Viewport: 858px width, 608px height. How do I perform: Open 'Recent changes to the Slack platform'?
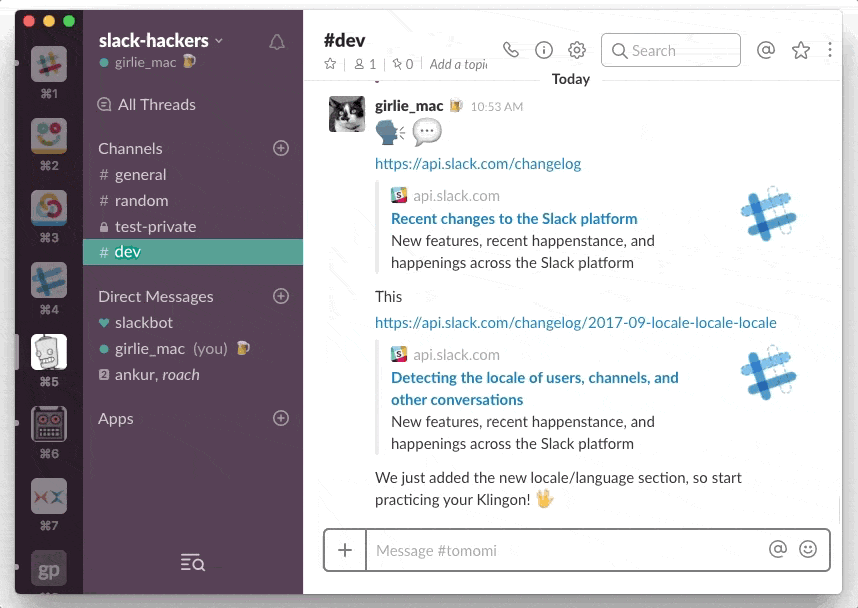513,218
